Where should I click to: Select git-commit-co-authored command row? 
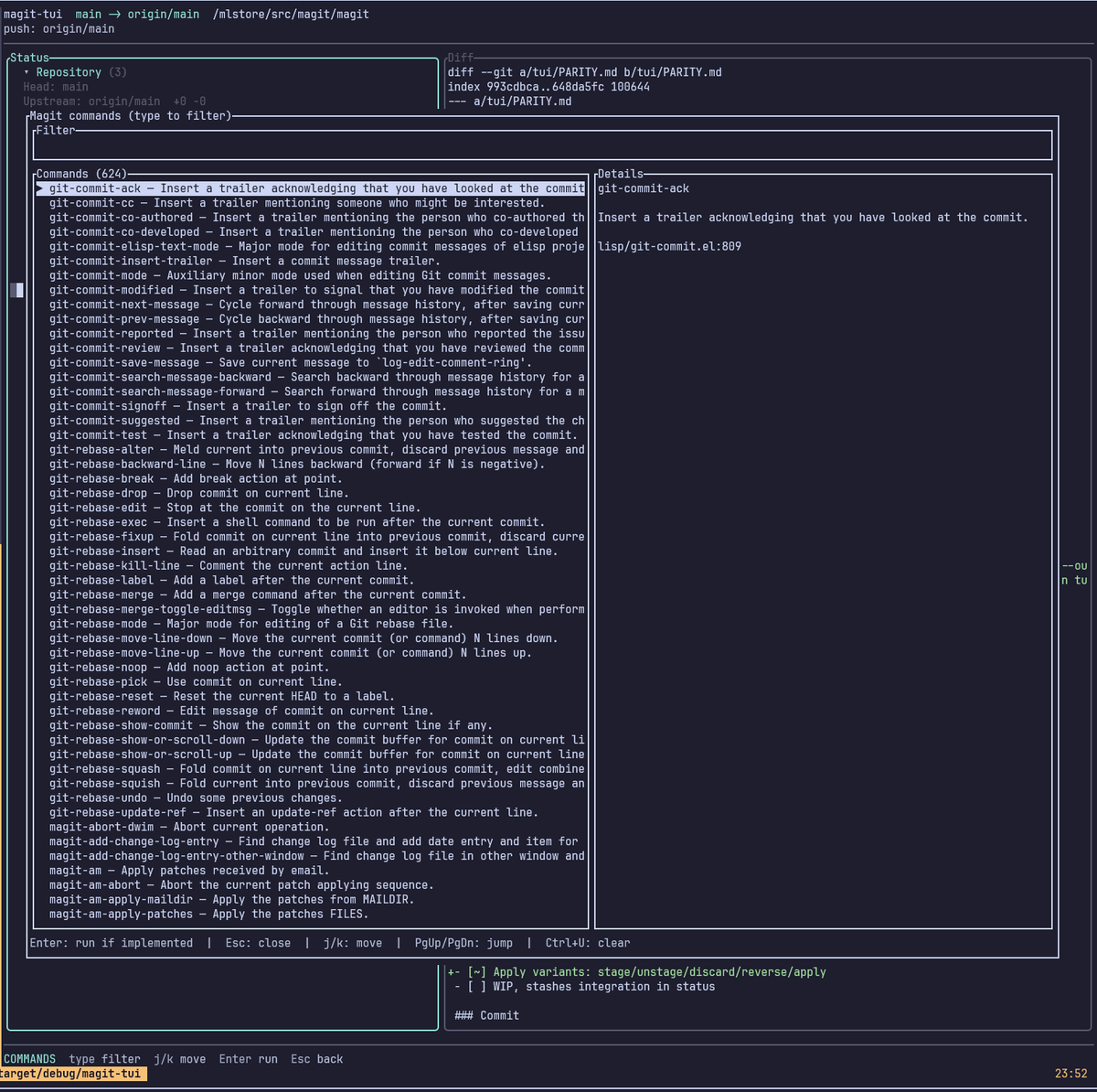click(311, 218)
